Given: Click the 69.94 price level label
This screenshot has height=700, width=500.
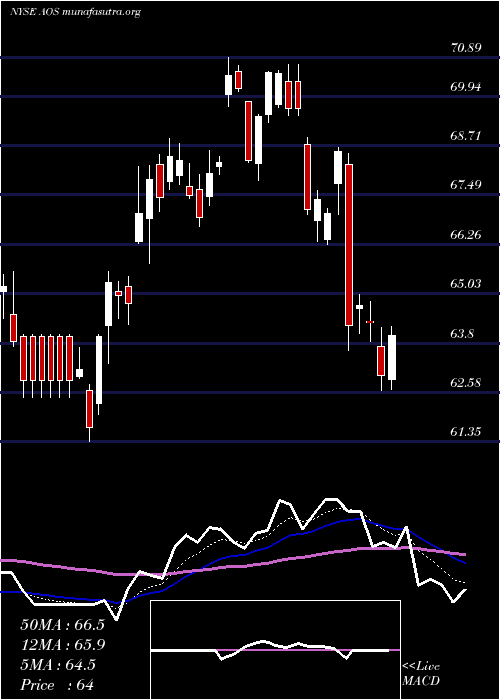Looking at the screenshot, I should (466, 87).
